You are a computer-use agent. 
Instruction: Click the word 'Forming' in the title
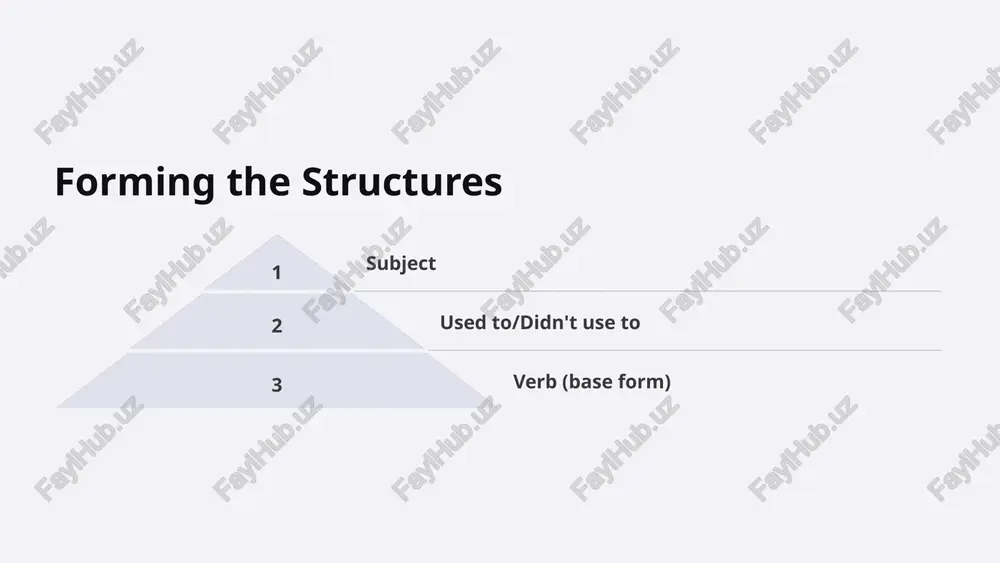click(135, 184)
